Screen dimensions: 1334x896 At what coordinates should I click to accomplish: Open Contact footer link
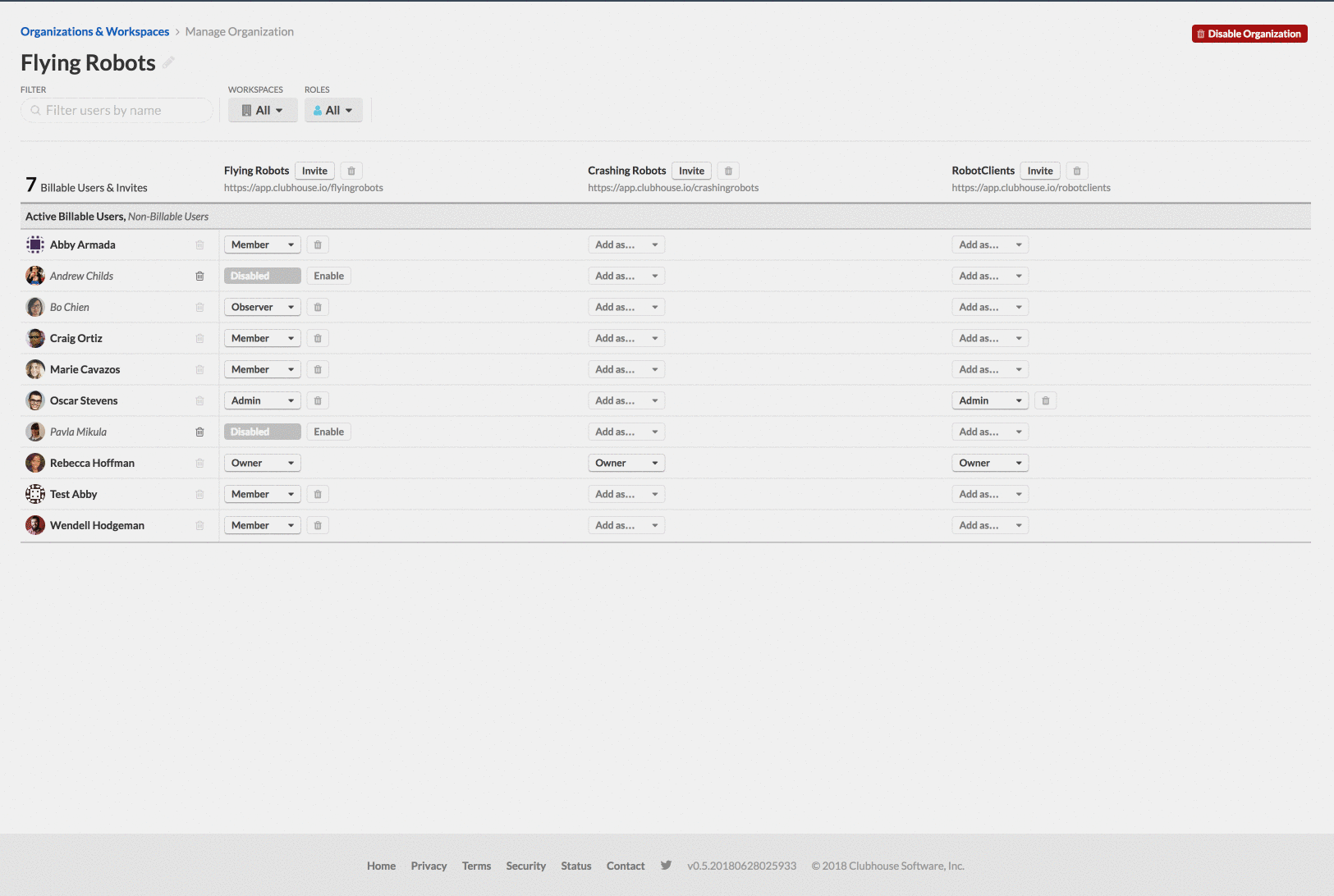626,866
